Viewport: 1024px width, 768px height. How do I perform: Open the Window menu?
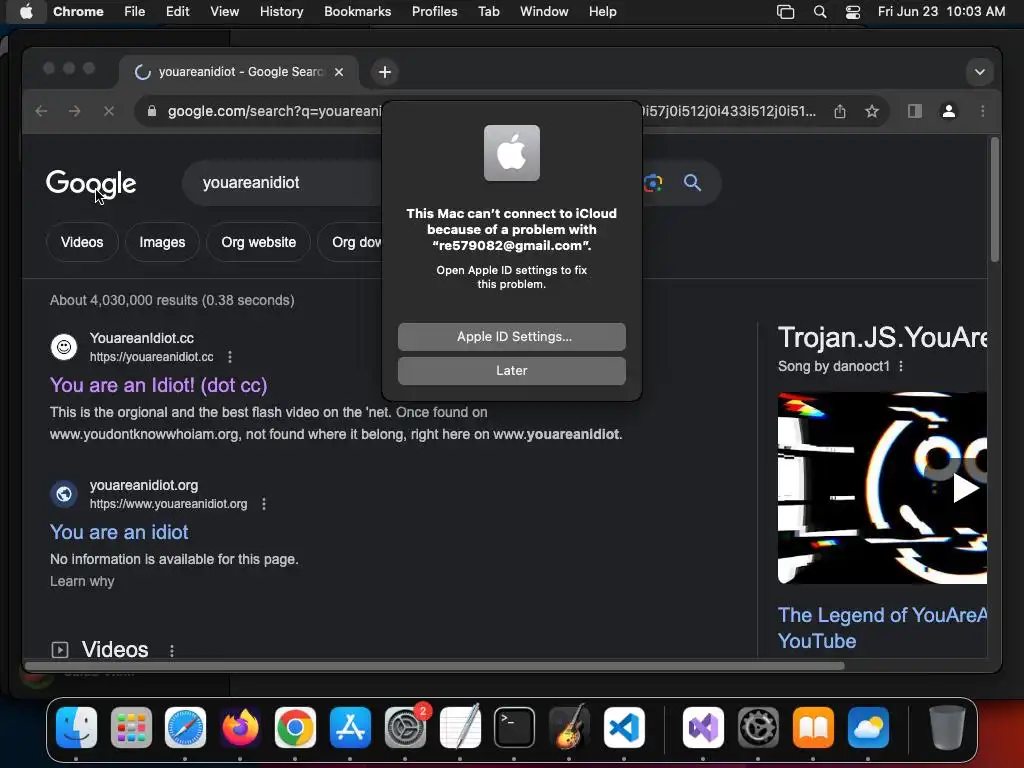coord(544,12)
